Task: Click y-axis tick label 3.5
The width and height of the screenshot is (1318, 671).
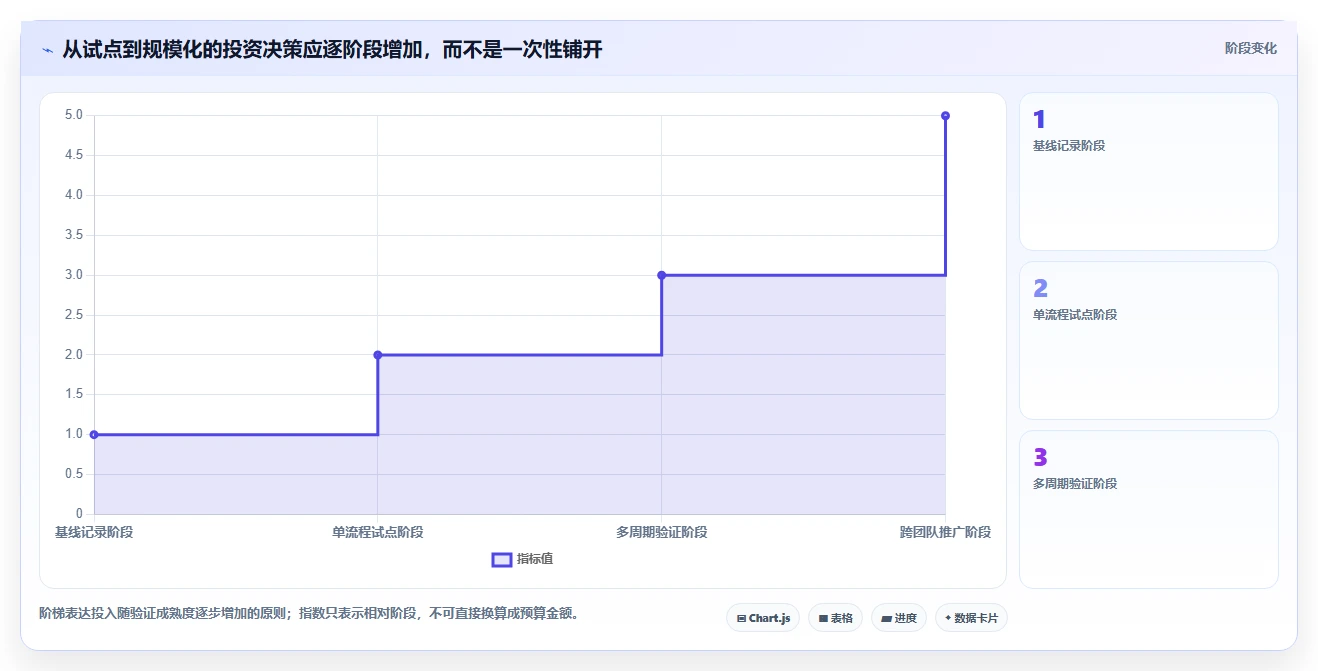Action: point(74,235)
